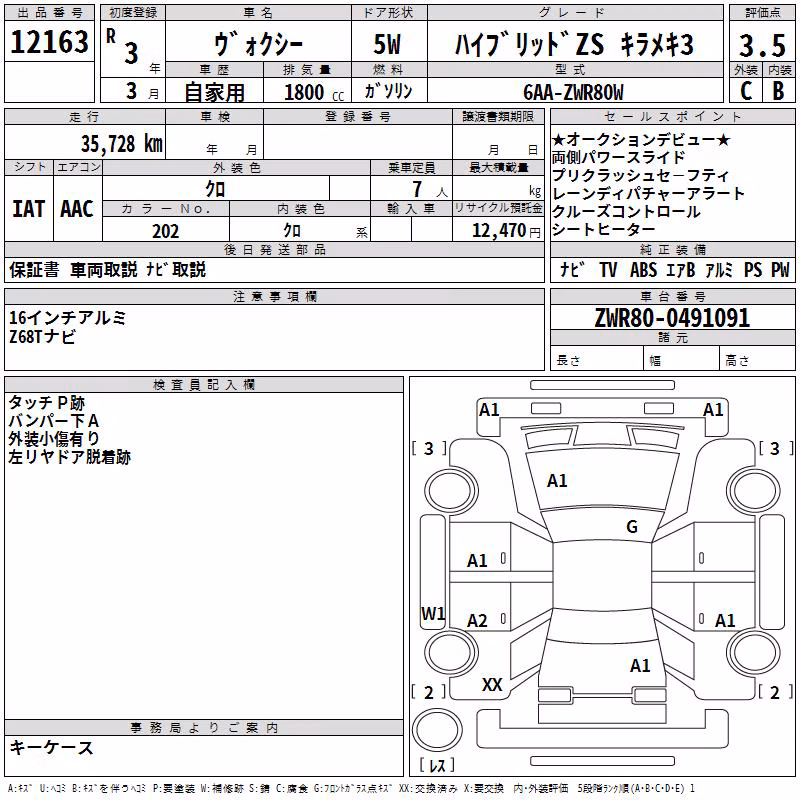
Task: Click interior grade B
Action: (779, 91)
